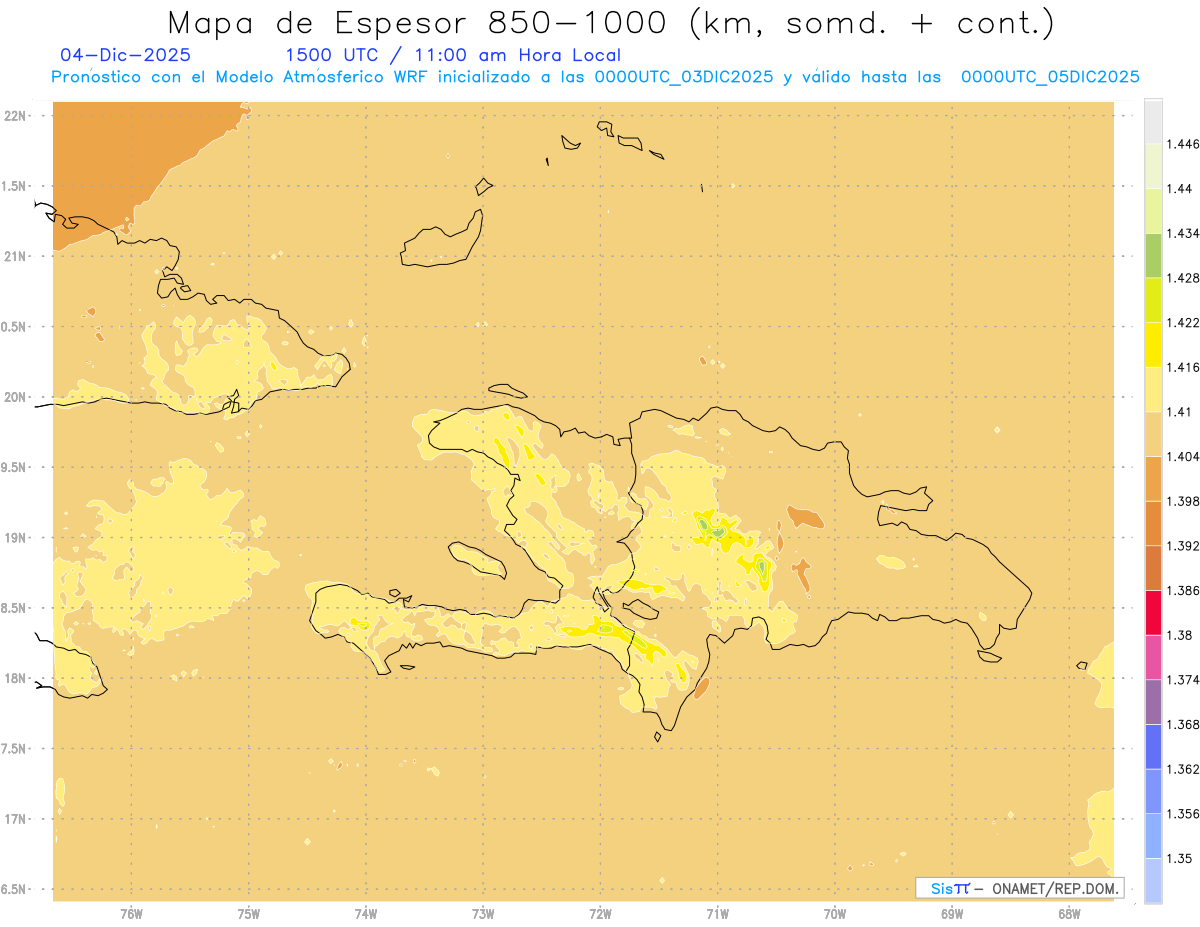Pick the purple legend swatch between 1.368 and 1.374

(x=1153, y=702)
